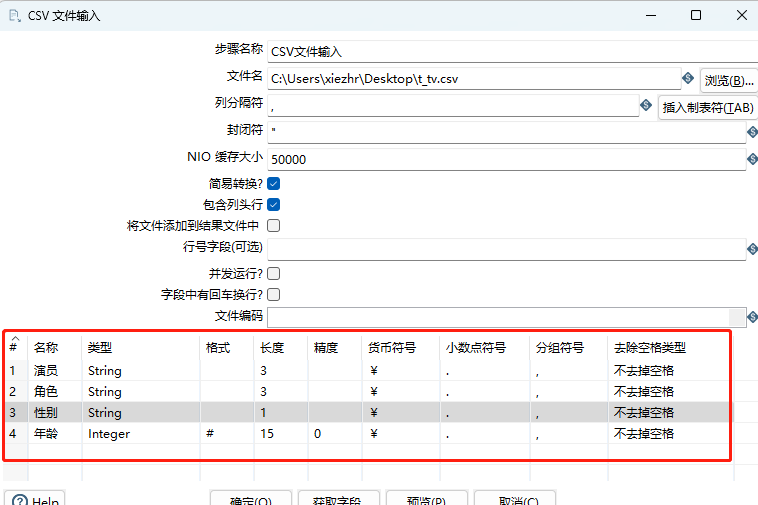Click the variable icon beside the 封闭符 field
758x505 pixels.
(x=752, y=132)
